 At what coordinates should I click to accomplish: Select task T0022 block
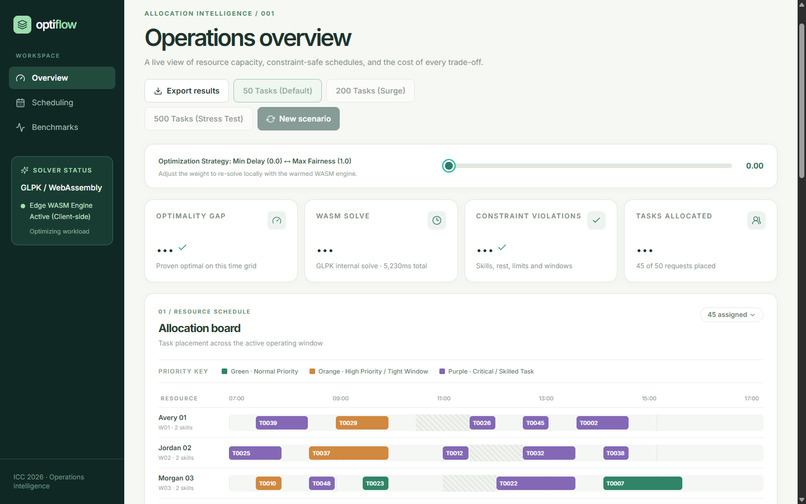point(536,483)
